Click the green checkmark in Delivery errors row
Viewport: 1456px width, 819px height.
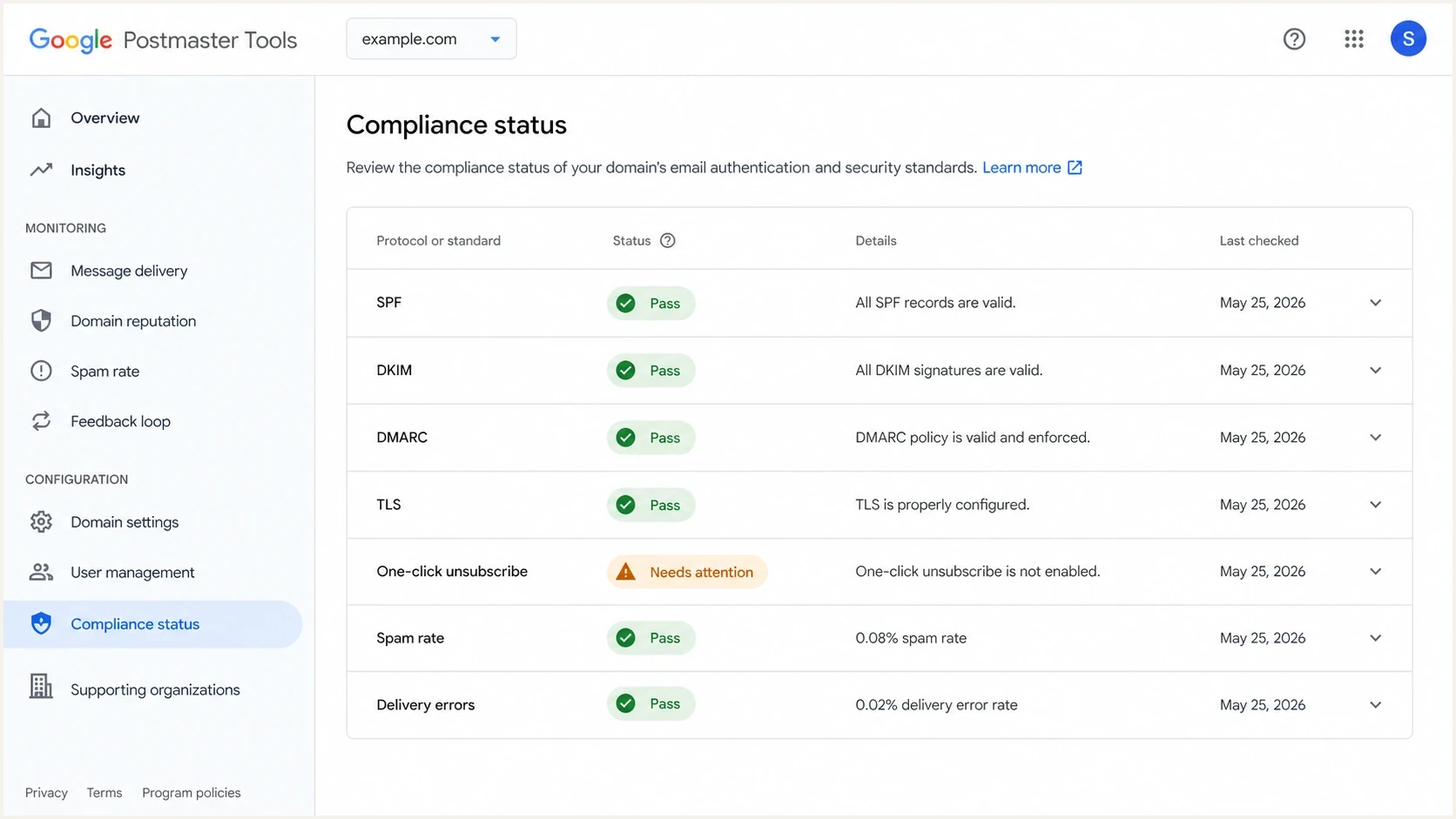point(625,704)
